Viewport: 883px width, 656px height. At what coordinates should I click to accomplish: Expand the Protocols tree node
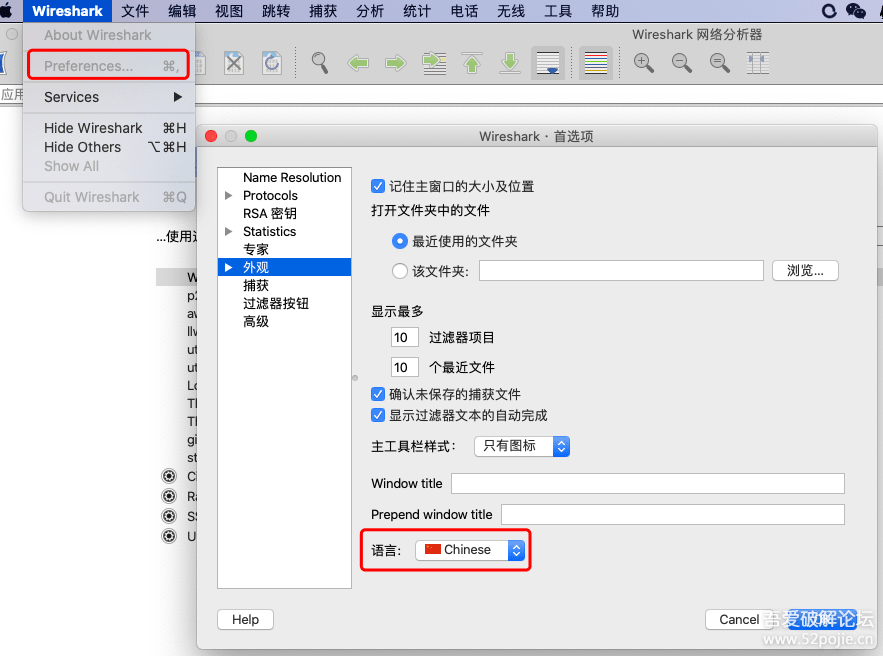[x=229, y=195]
